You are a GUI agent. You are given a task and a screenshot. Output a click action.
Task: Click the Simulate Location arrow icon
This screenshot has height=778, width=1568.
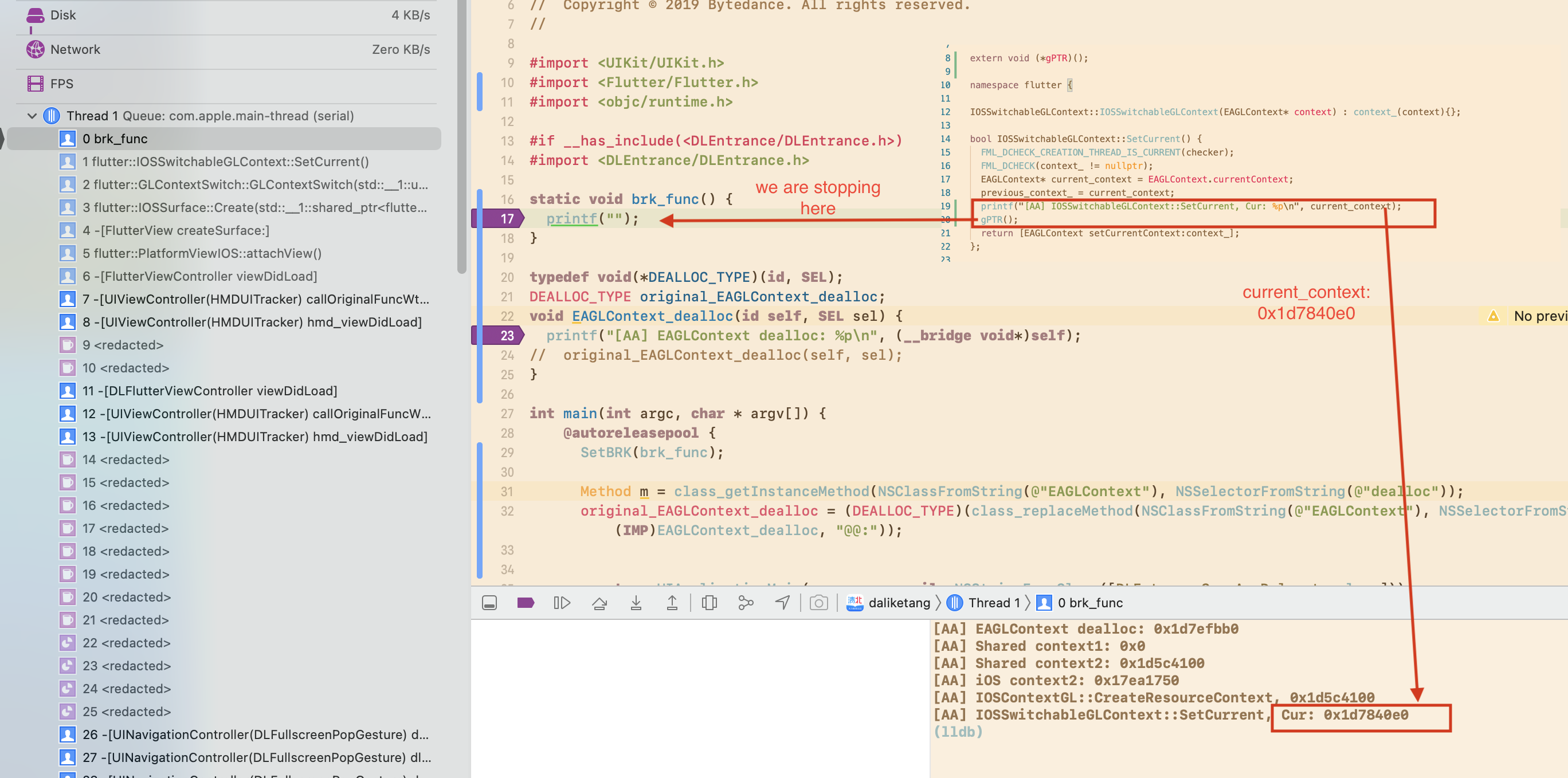point(782,602)
